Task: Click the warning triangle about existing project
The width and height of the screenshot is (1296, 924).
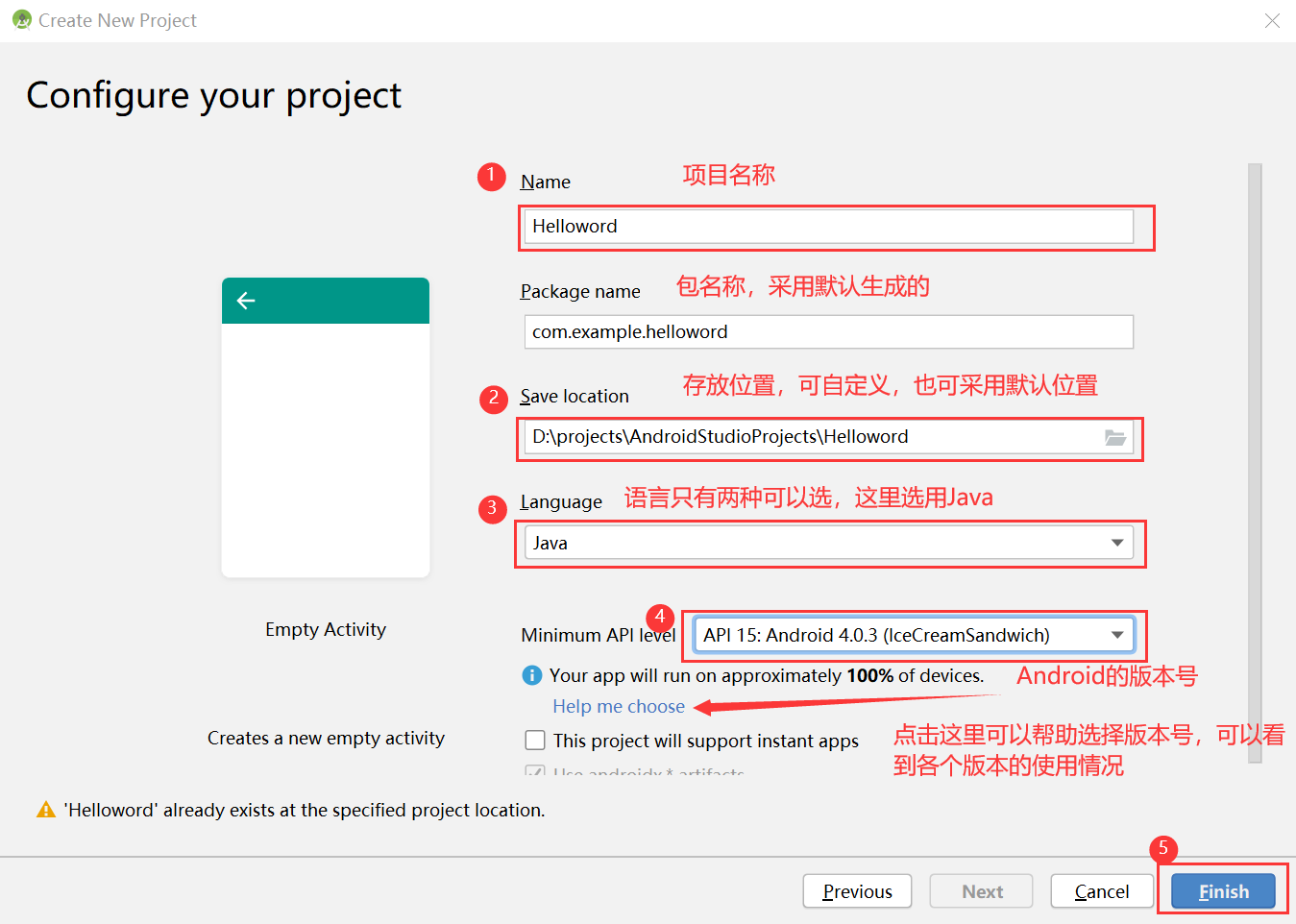Action: click(x=44, y=810)
